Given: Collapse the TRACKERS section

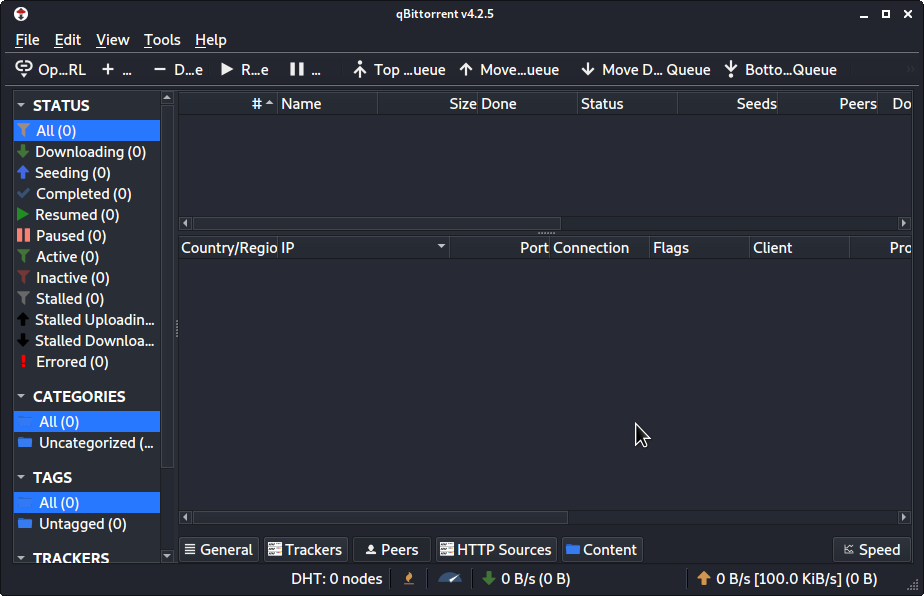Looking at the screenshot, I should [x=21, y=558].
